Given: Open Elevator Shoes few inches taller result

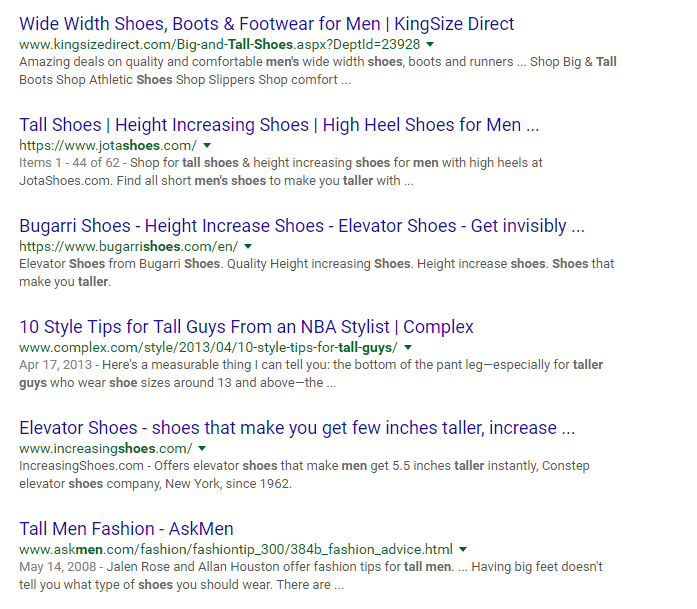Looking at the screenshot, I should 297,428.
